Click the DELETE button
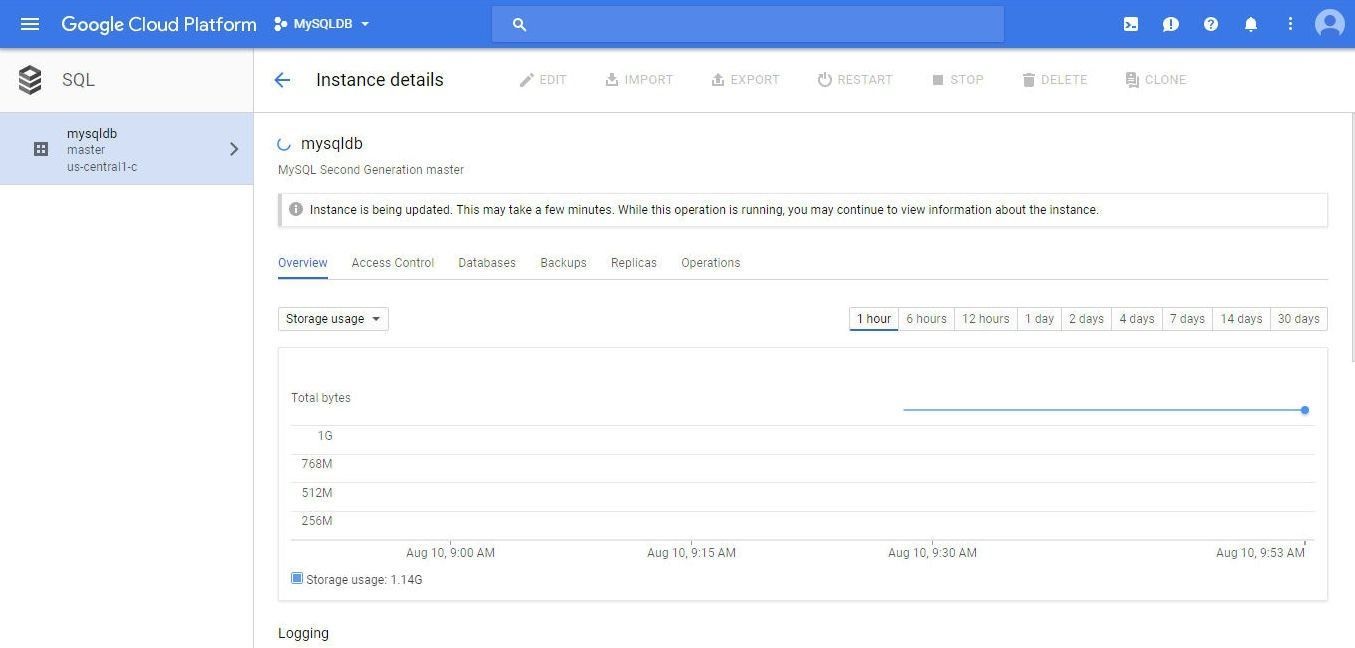Screen dimensions: 1355x648 (x=1054, y=80)
